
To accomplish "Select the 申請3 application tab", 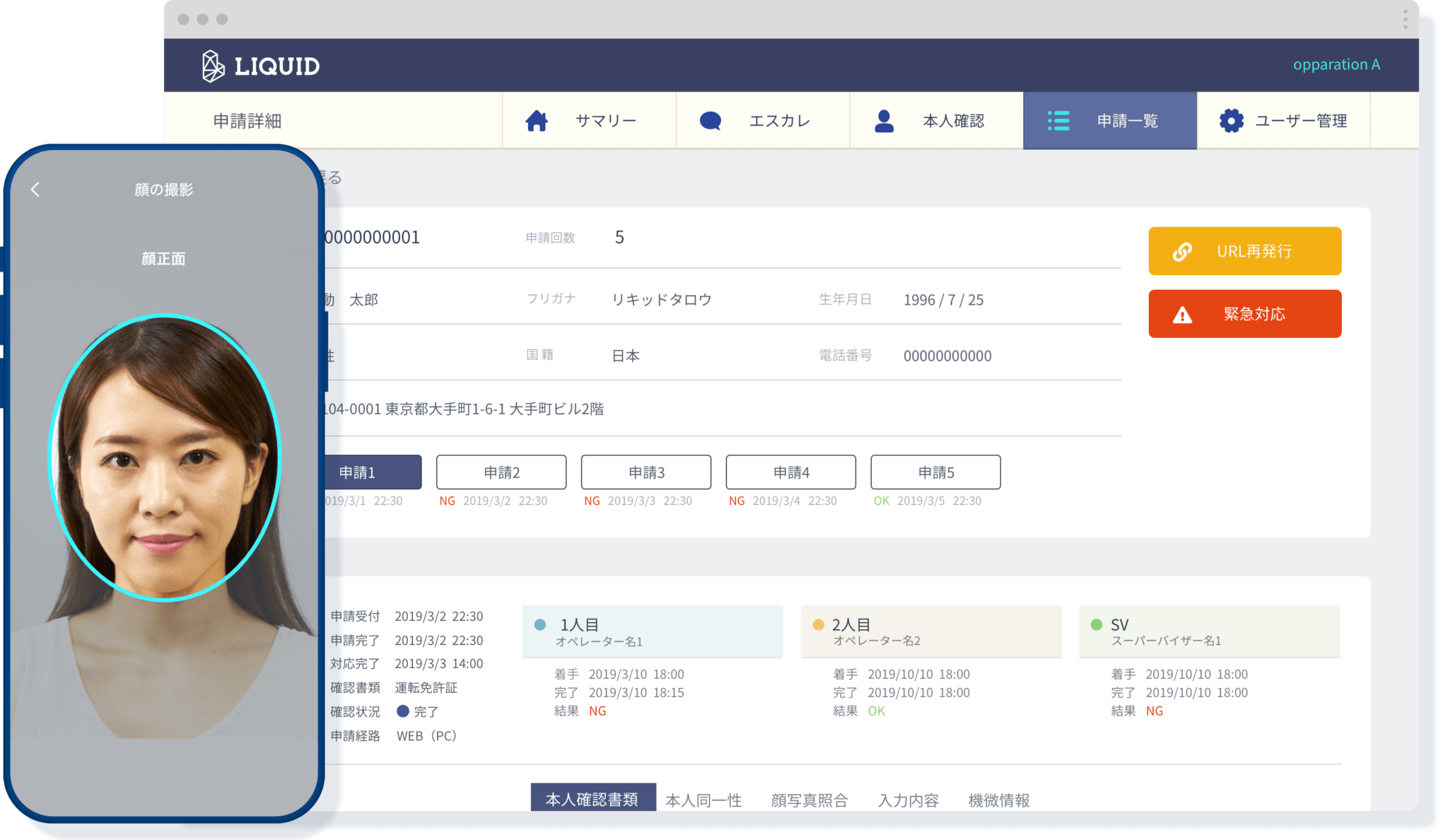I will 646,472.
